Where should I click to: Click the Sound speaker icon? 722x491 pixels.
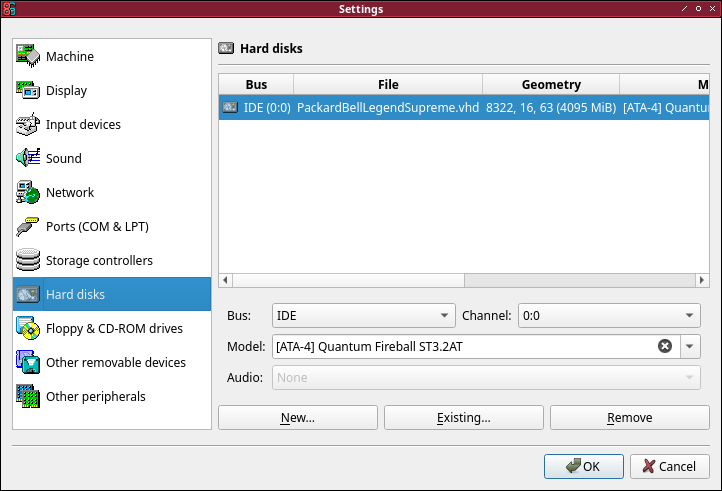28,158
